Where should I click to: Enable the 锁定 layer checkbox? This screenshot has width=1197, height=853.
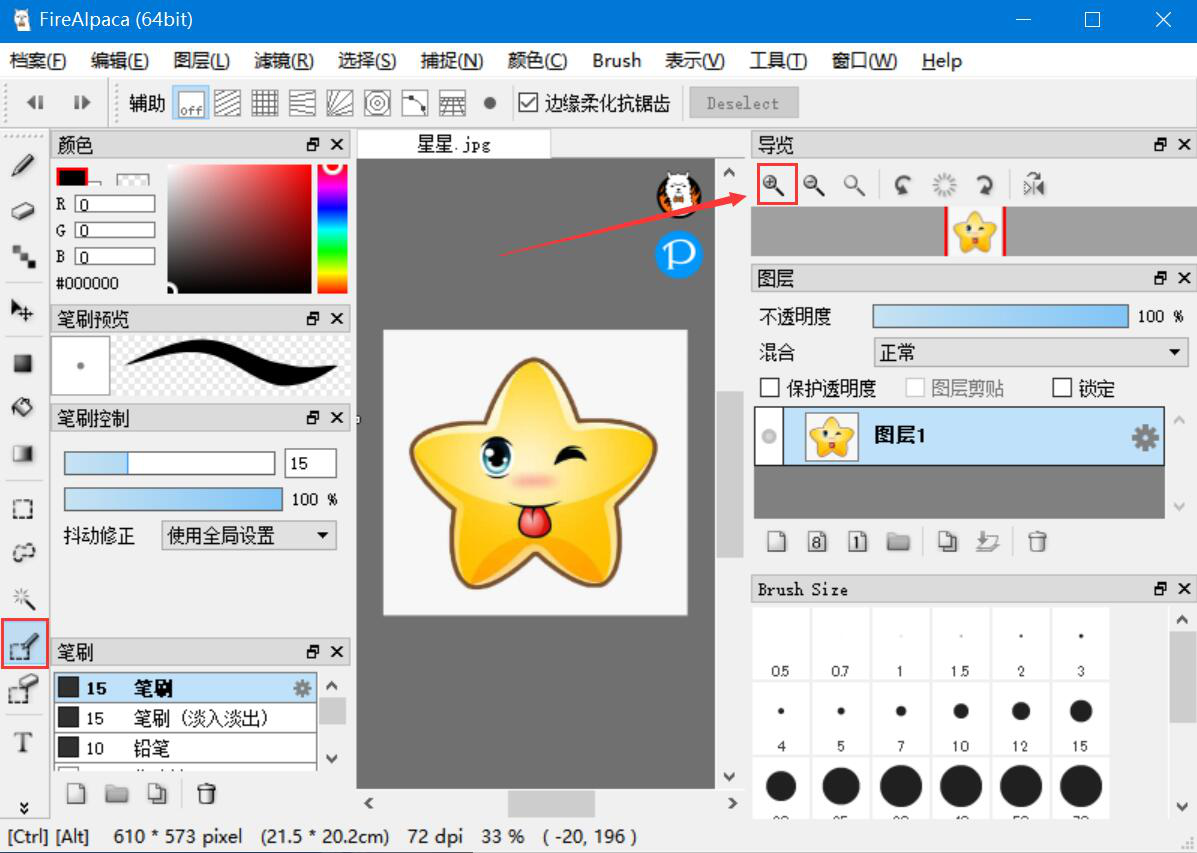coord(1062,388)
